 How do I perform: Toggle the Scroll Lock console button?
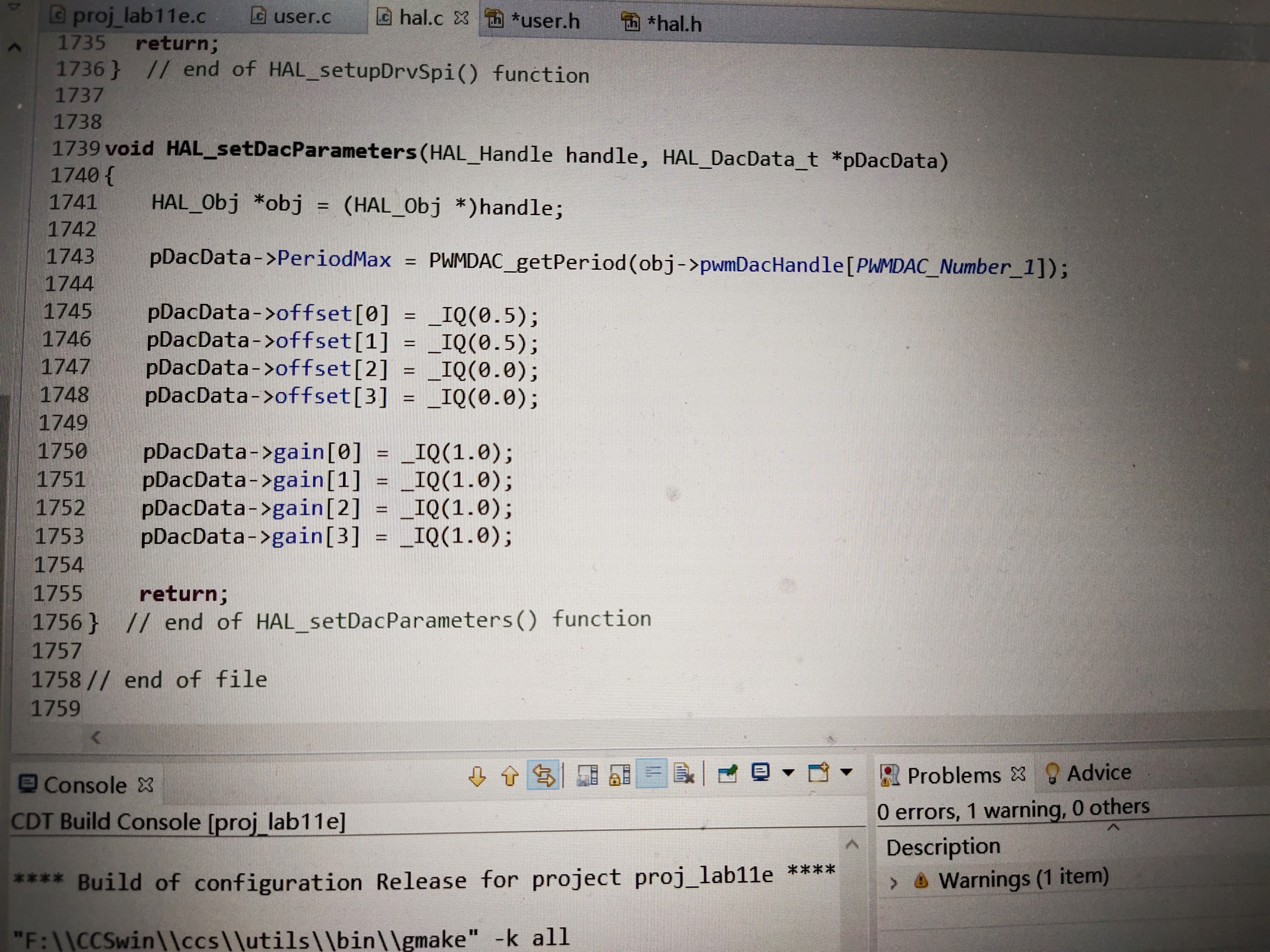click(x=620, y=775)
